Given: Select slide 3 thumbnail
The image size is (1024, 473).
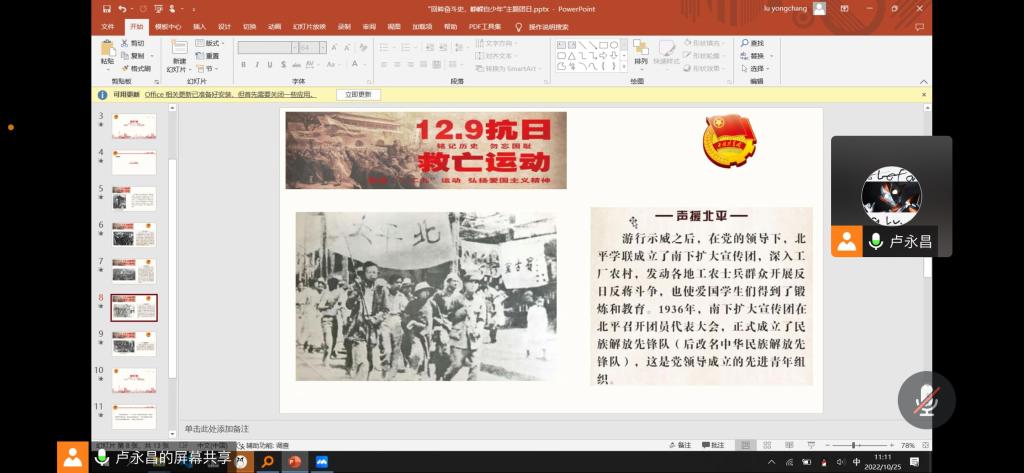Looking at the screenshot, I should pyautogui.click(x=134, y=126).
